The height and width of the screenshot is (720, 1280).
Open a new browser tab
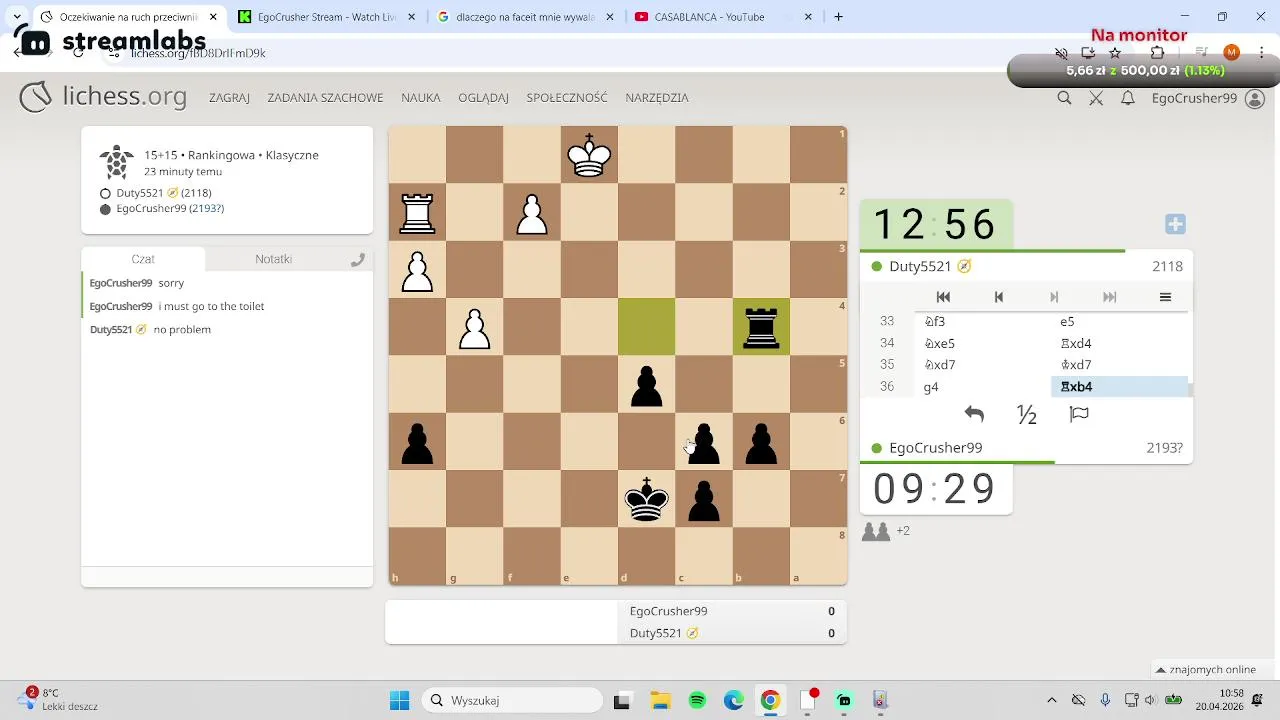point(838,17)
